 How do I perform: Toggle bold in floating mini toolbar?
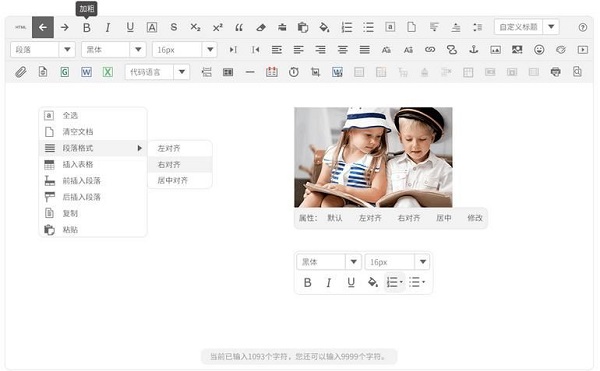click(307, 283)
